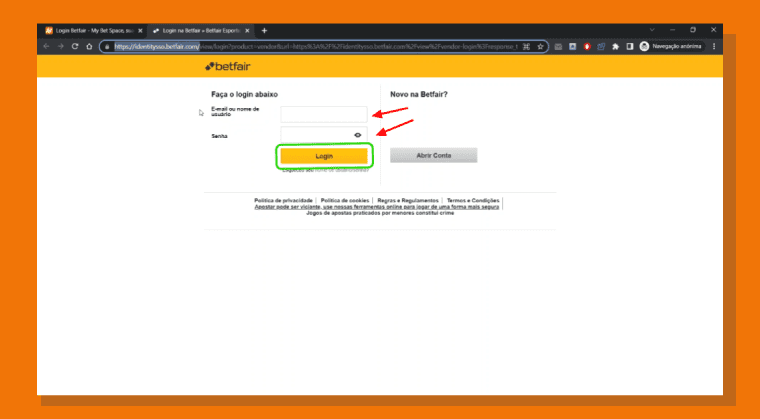Open Política de privacidade link

coord(284,200)
